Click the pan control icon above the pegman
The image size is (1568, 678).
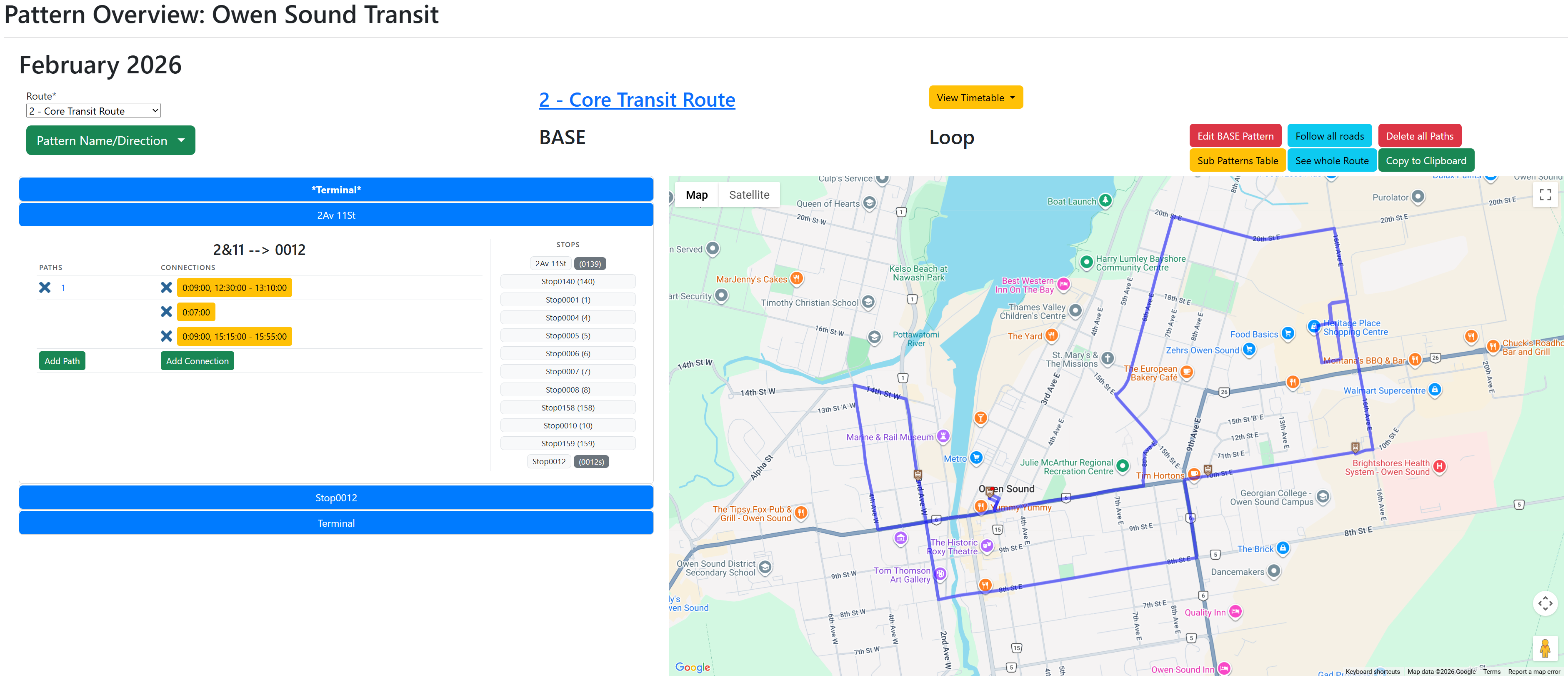pyautogui.click(x=1545, y=604)
